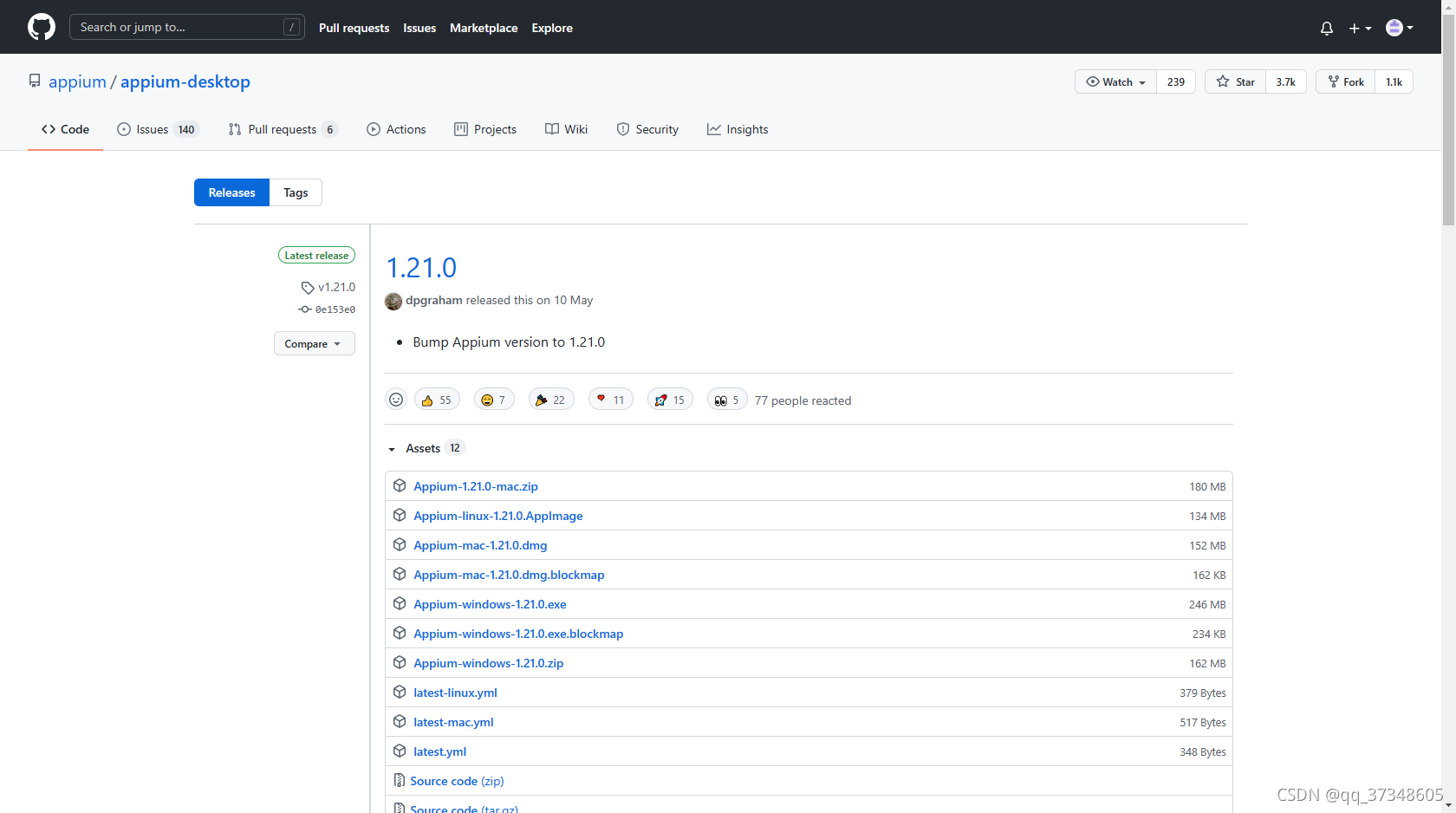This screenshot has height=813, width=1456.
Task: Click the package icon beside latest.yml
Action: coord(400,751)
